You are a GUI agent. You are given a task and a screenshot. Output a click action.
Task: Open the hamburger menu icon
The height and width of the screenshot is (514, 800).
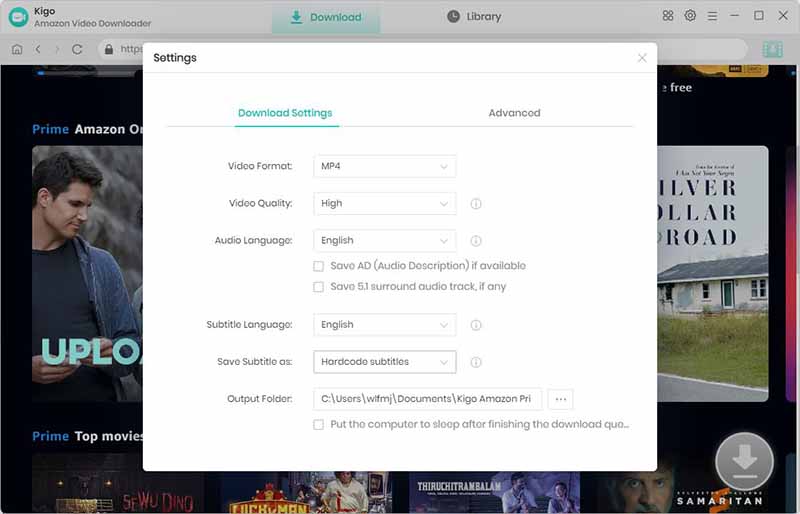click(x=712, y=16)
